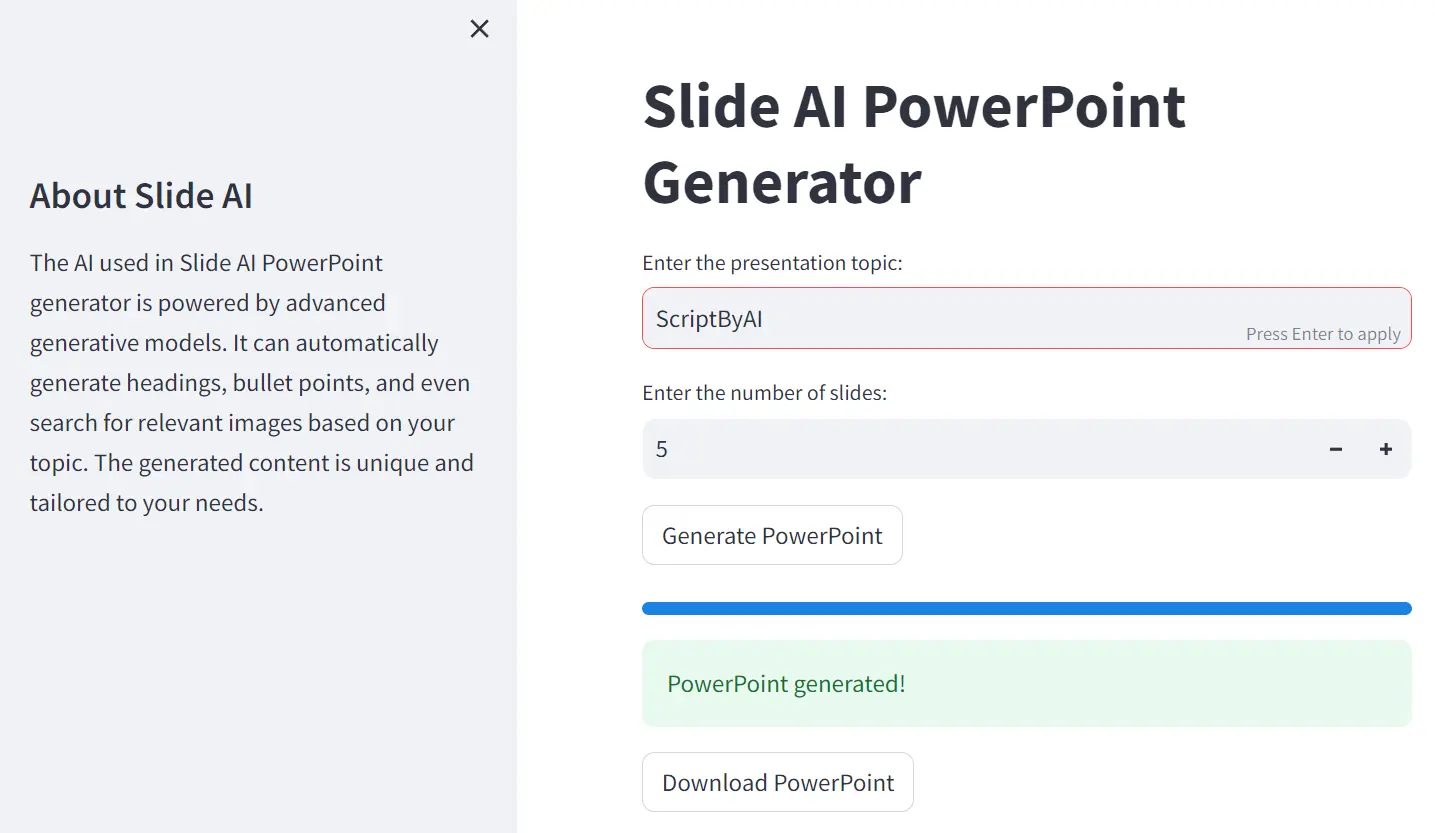Click the Slide AI PowerPoint Generator heading
This screenshot has width=1435, height=833.
click(914, 143)
